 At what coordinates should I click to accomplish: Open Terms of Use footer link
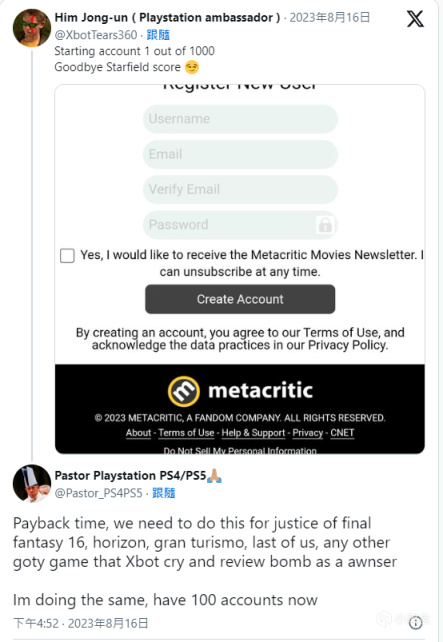(x=186, y=433)
